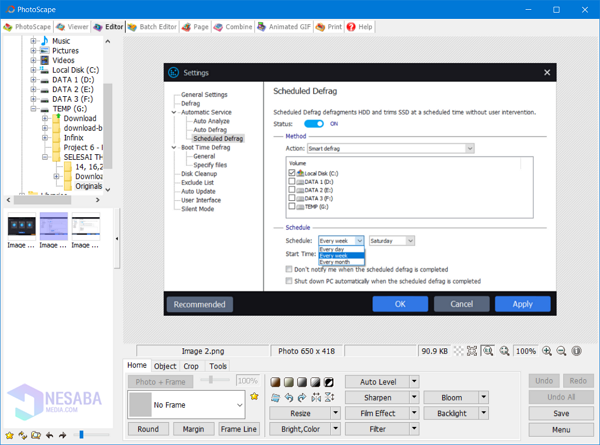Open photo information round icon
The width and height of the screenshot is (600, 445).
(576, 351)
